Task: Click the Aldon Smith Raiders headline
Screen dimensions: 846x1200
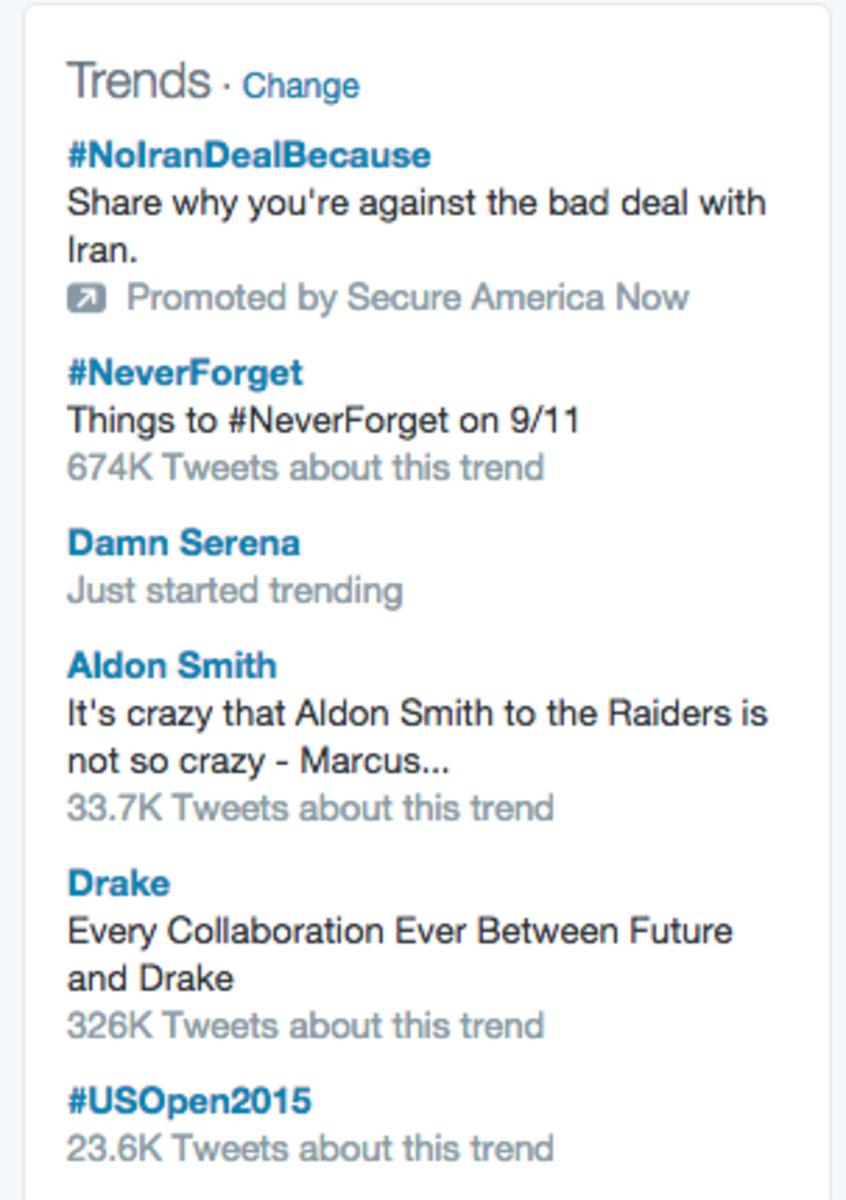Action: pyautogui.click(x=417, y=714)
